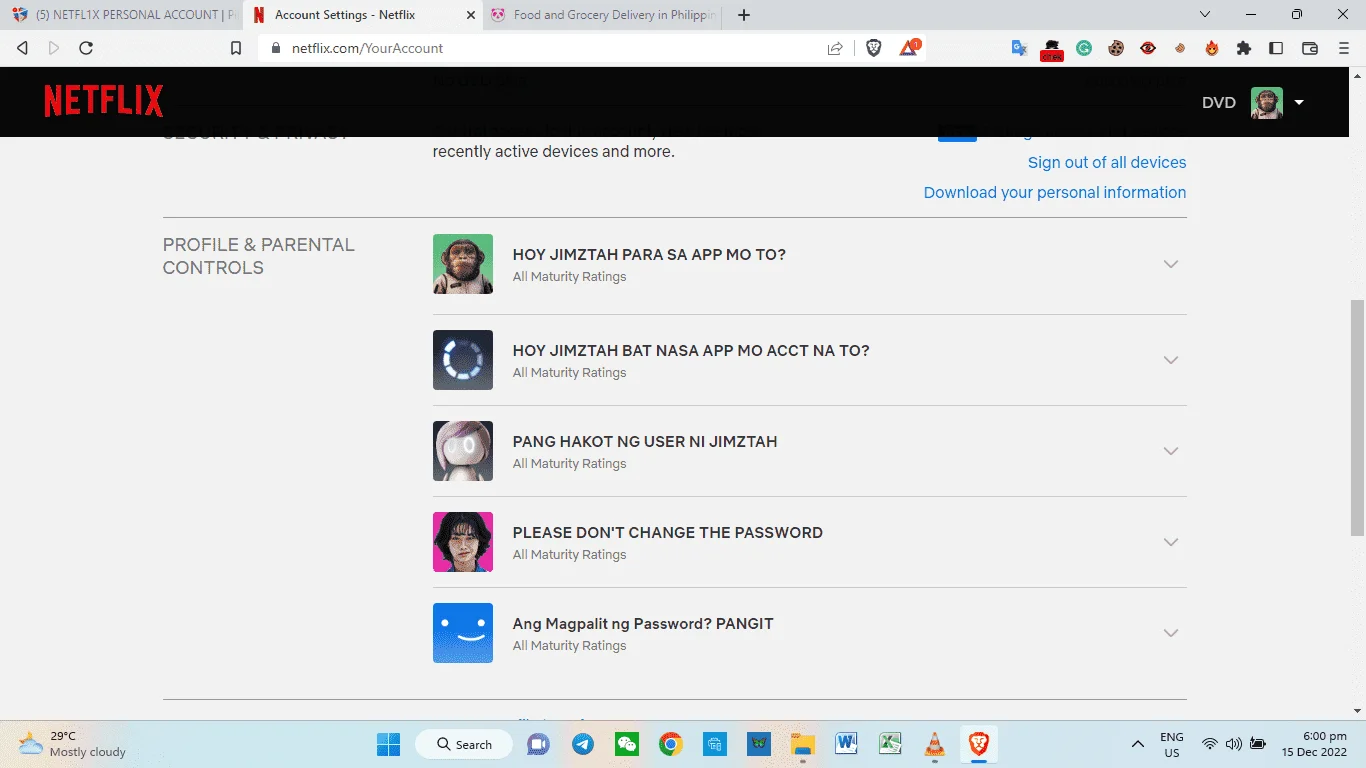Viewport: 1366px width, 768px height.
Task: Click the white robot profile picture
Action: [463, 451]
